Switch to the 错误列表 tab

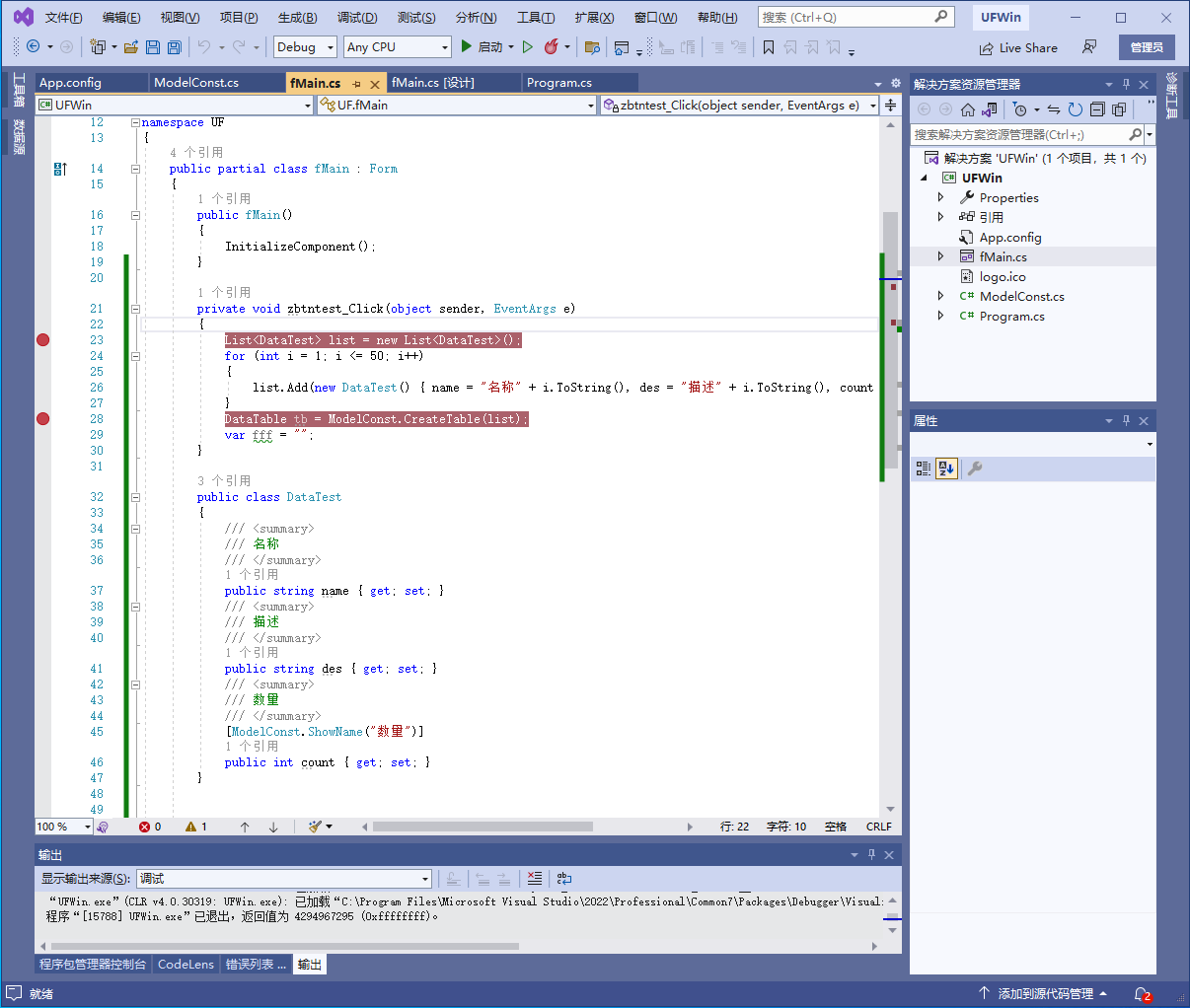click(x=255, y=964)
